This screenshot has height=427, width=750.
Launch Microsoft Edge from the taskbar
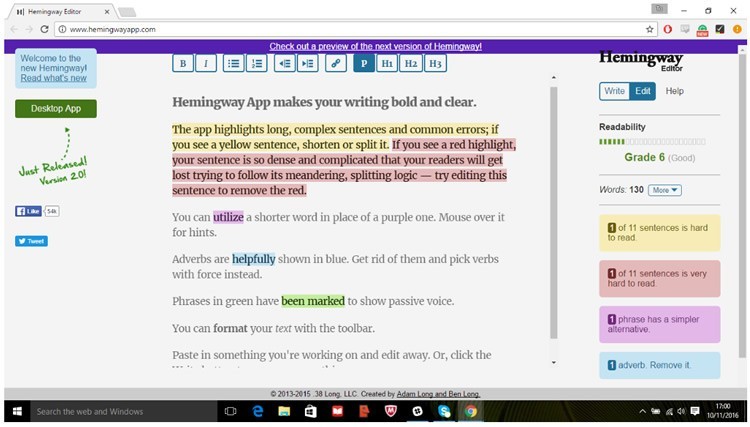(x=257, y=411)
